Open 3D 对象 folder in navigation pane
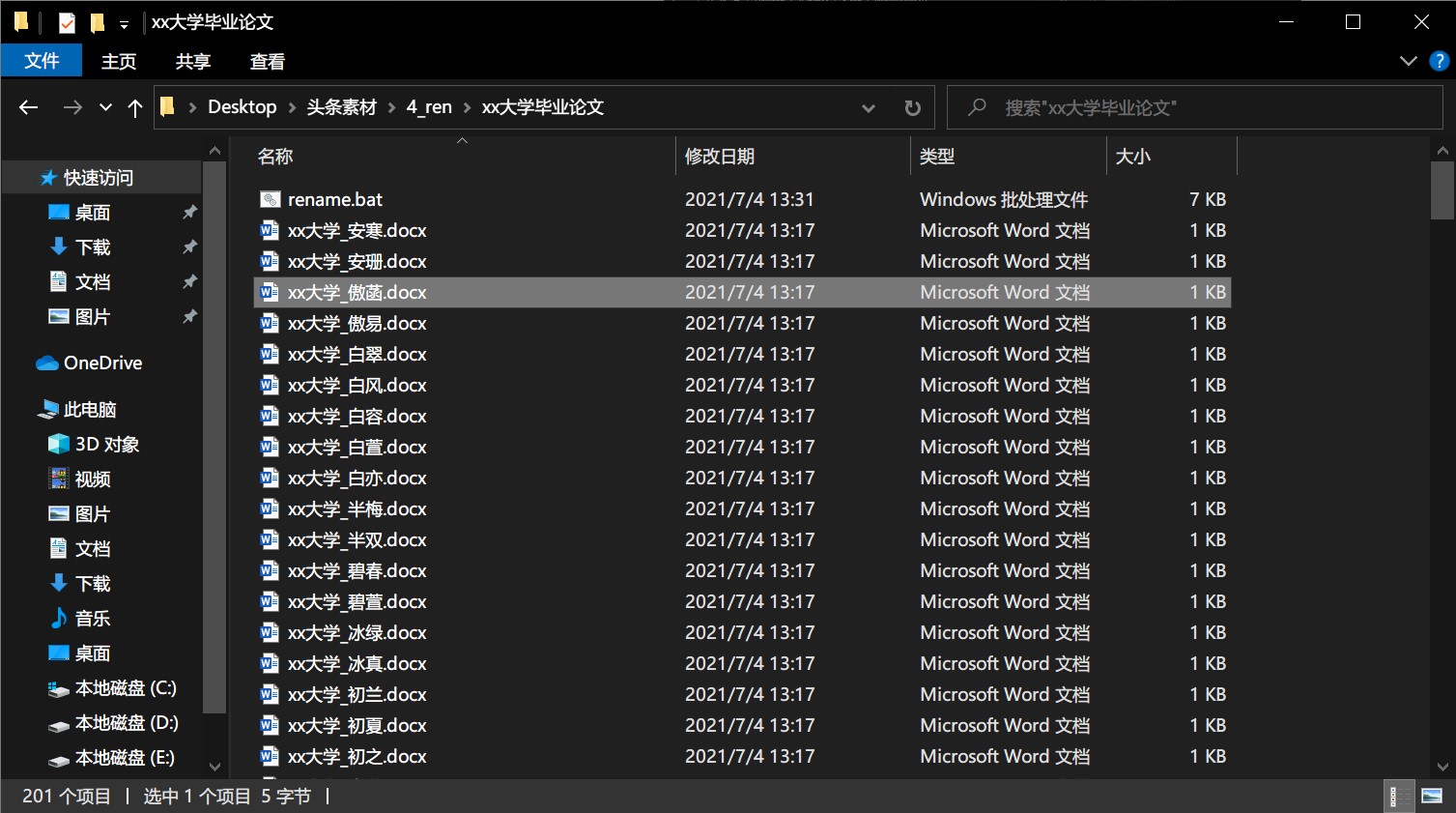Viewport: 1456px width, 813px height. pyautogui.click(x=107, y=445)
